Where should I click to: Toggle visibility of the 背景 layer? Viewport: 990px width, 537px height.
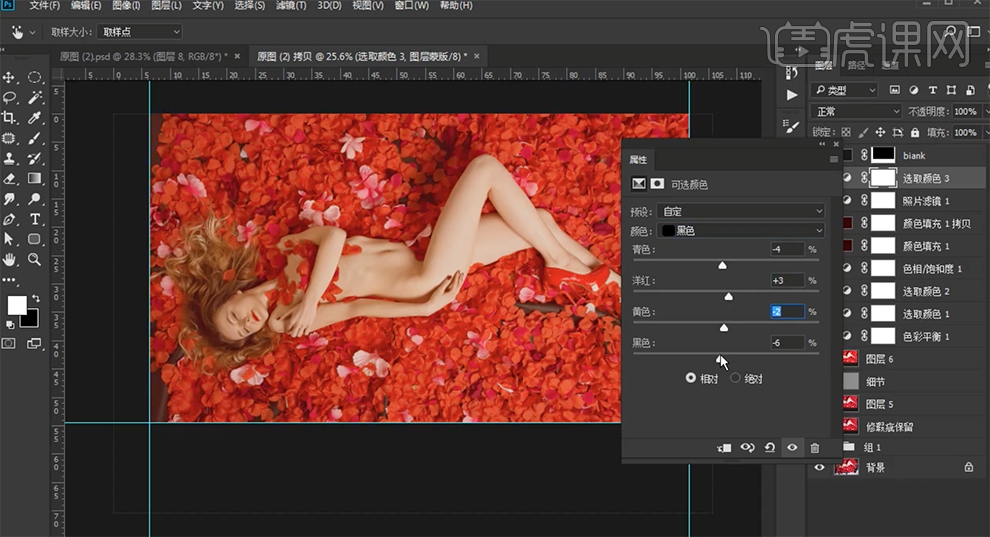(820, 467)
